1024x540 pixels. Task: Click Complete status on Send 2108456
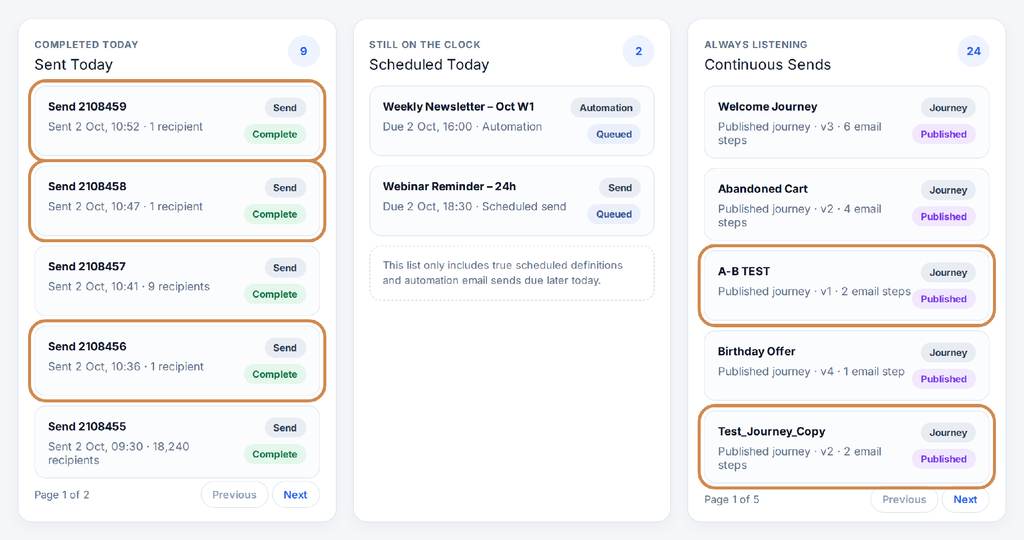pyautogui.click(x=275, y=374)
